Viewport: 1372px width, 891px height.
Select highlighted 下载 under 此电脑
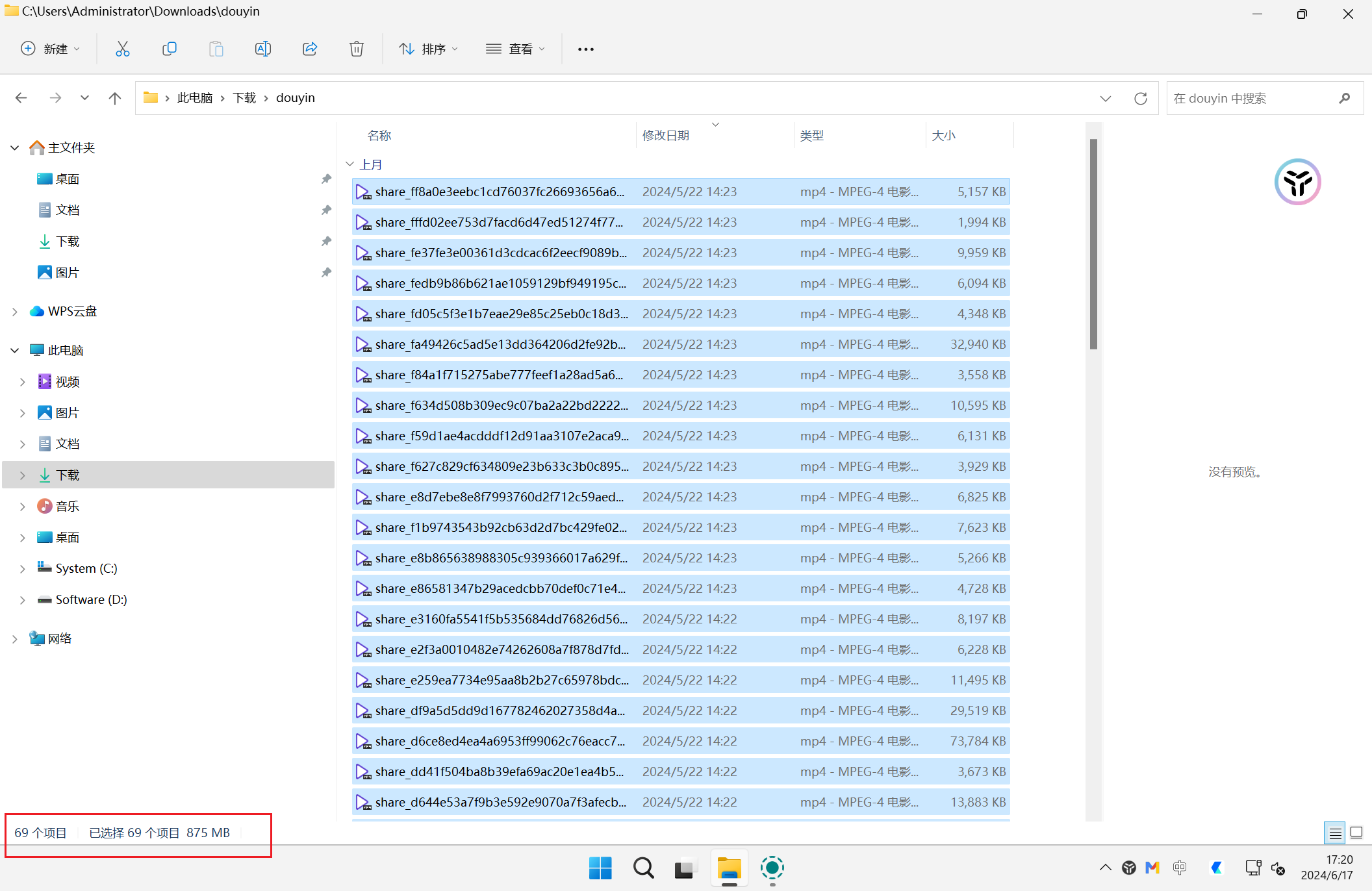point(168,475)
